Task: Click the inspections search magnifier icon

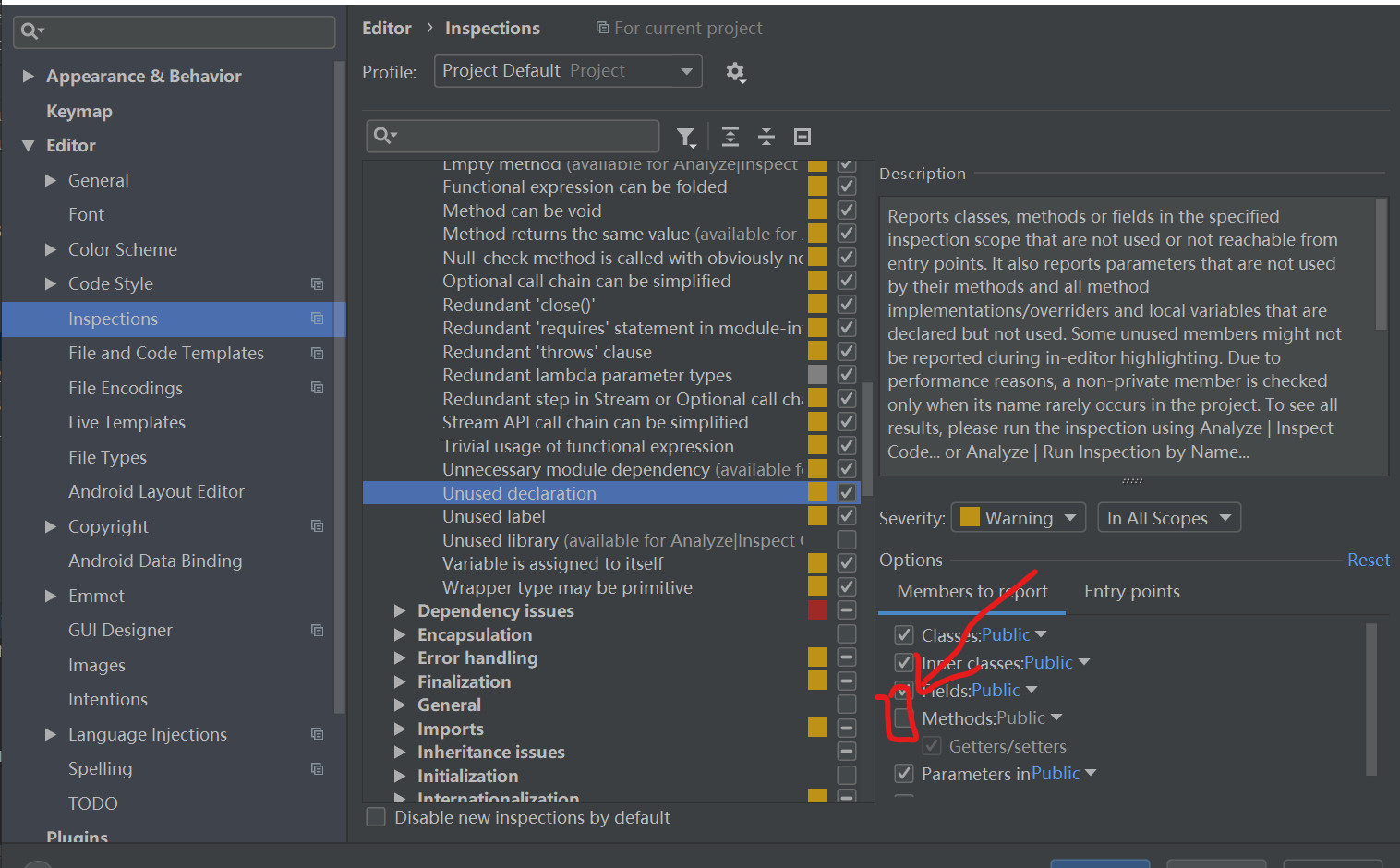Action: 385,136
